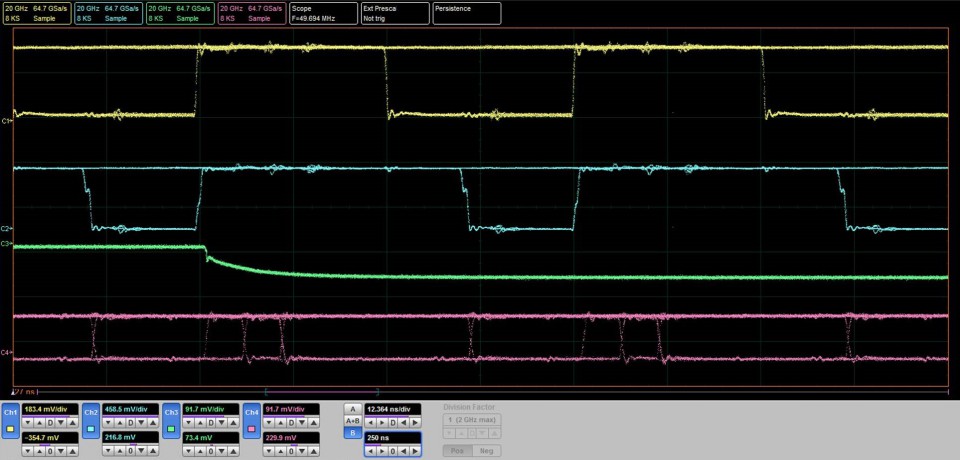The width and height of the screenshot is (960, 460).
Task: Open the Scope frequency panel
Action: (322, 13)
